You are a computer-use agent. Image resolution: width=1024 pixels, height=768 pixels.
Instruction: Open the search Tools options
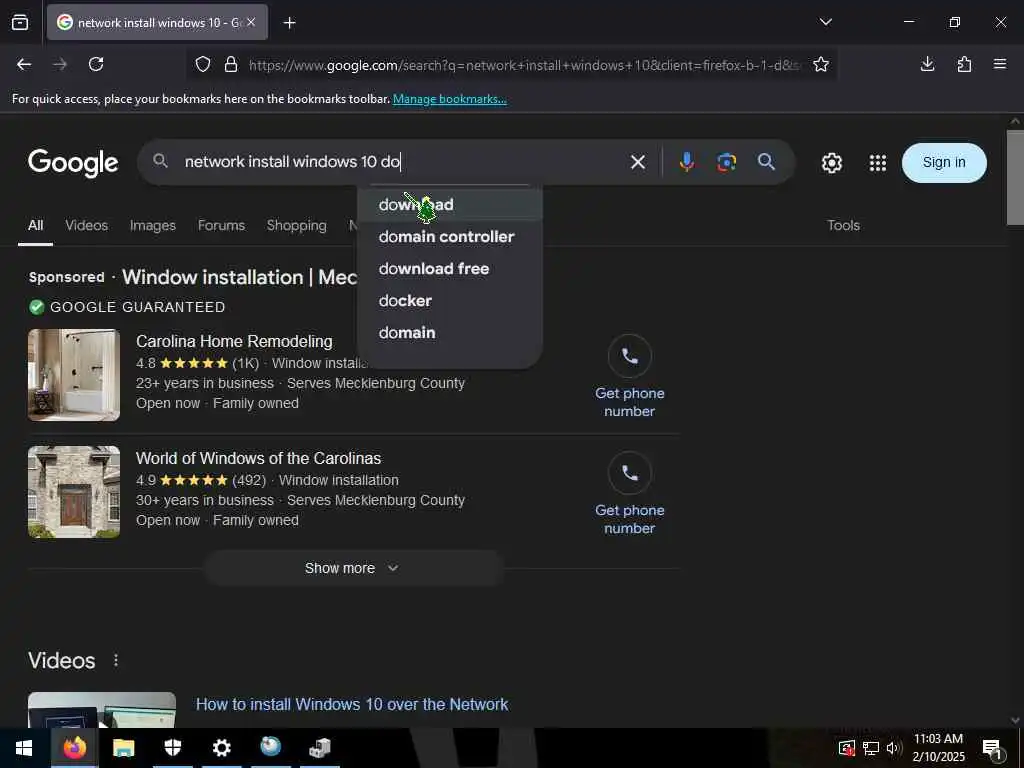pos(843,225)
